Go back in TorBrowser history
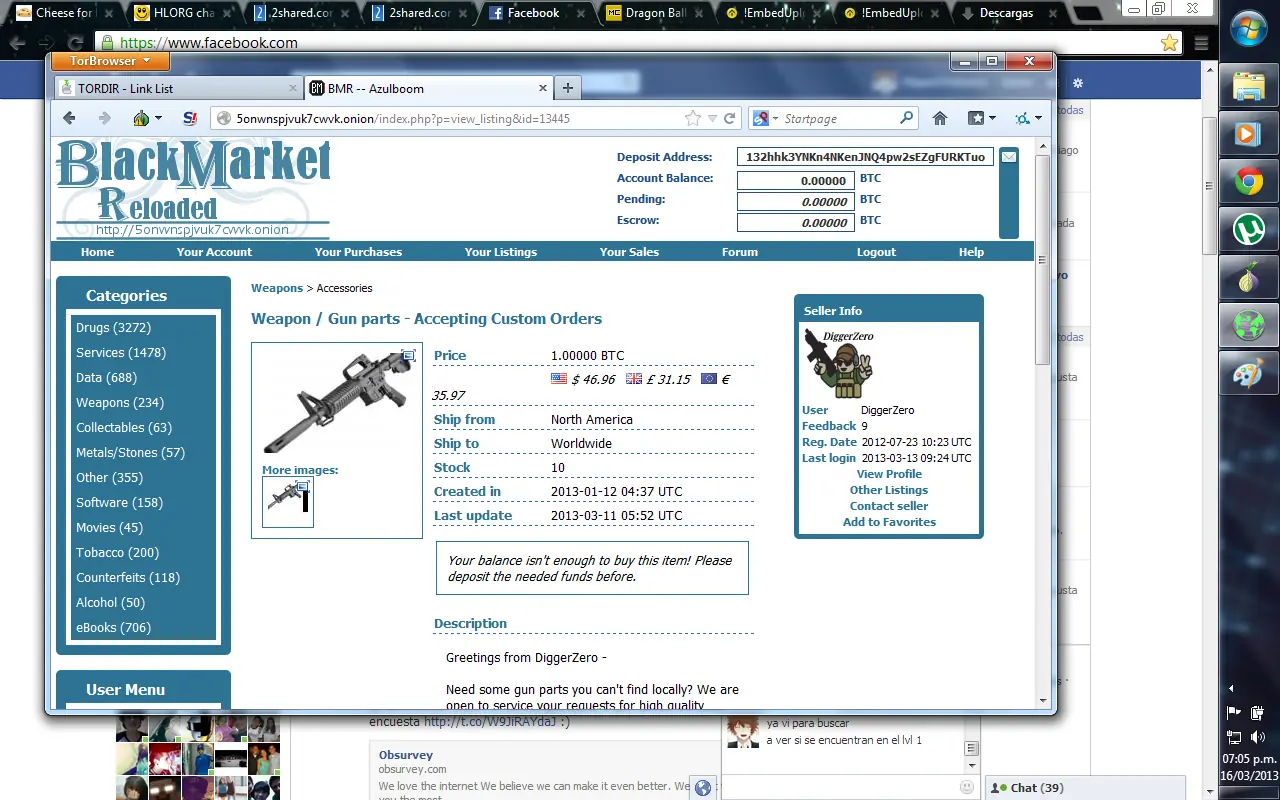 69,118
